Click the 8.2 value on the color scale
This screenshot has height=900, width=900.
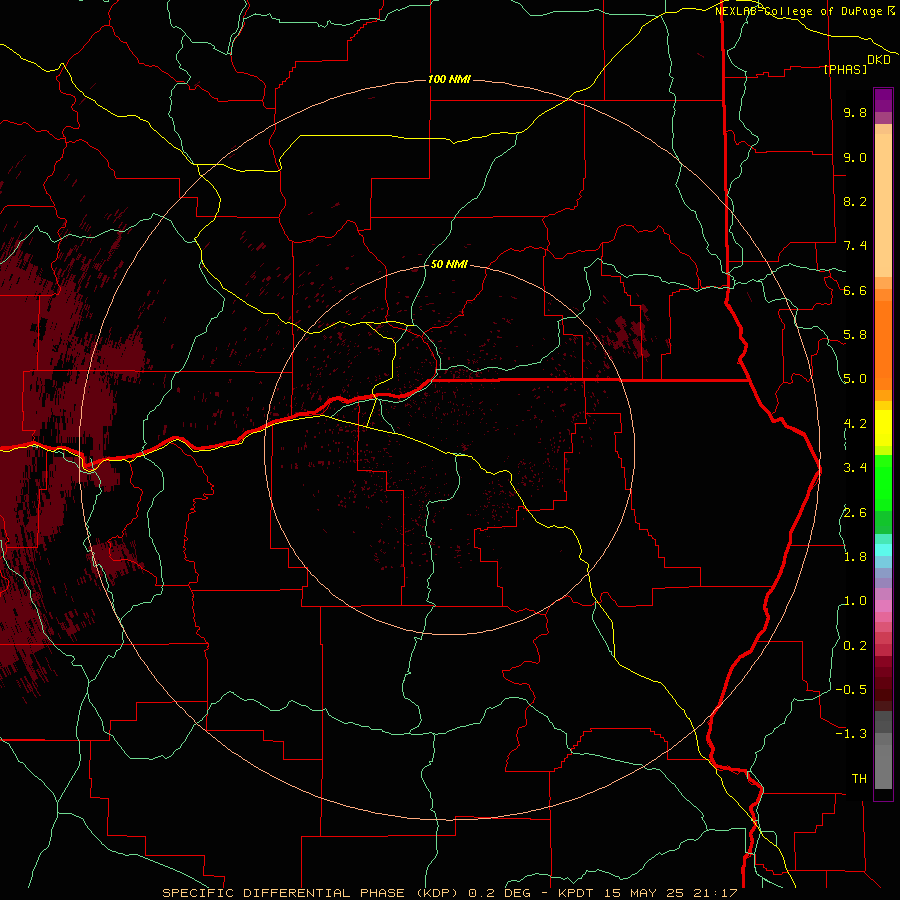(x=855, y=201)
